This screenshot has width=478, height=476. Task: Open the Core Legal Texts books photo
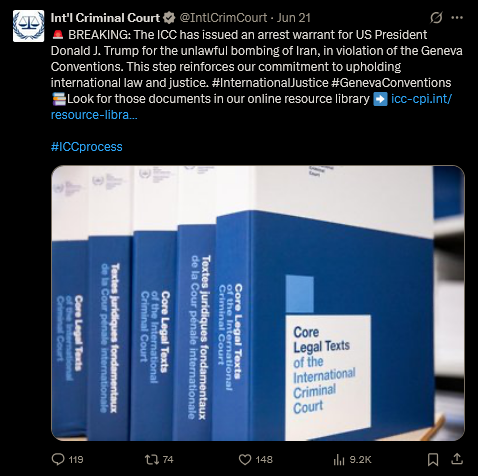point(258,303)
